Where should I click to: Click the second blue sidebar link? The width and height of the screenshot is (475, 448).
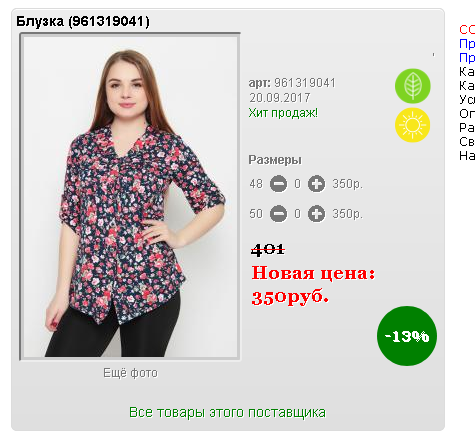pos(467,58)
